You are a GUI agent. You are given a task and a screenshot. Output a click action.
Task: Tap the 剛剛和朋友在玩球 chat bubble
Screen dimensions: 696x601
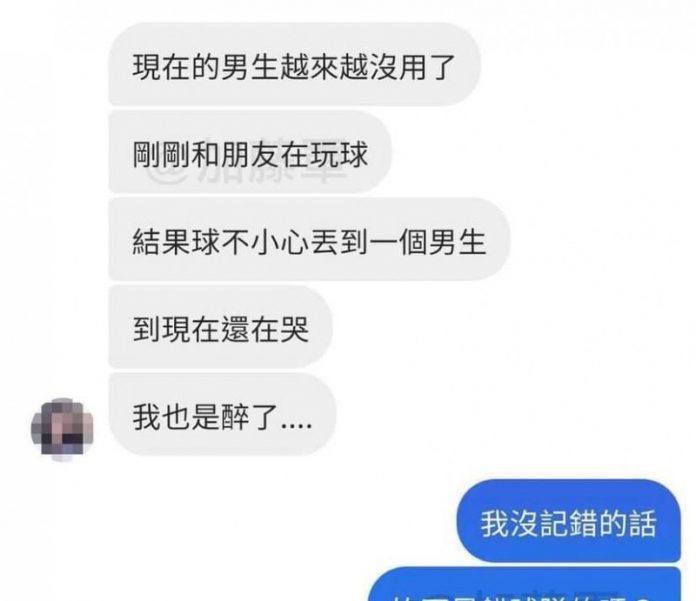[x=250, y=152]
